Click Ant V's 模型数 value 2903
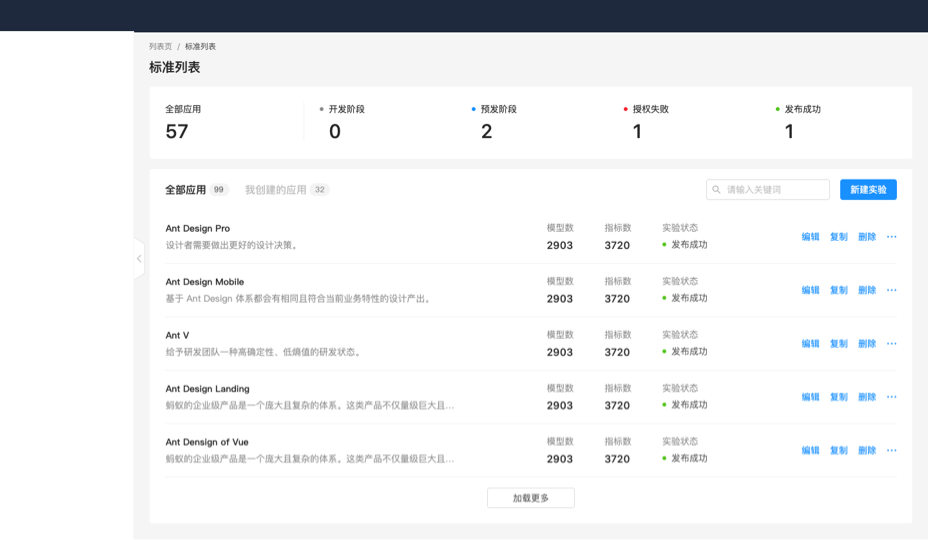This screenshot has height=540, width=928. pyautogui.click(x=559, y=352)
